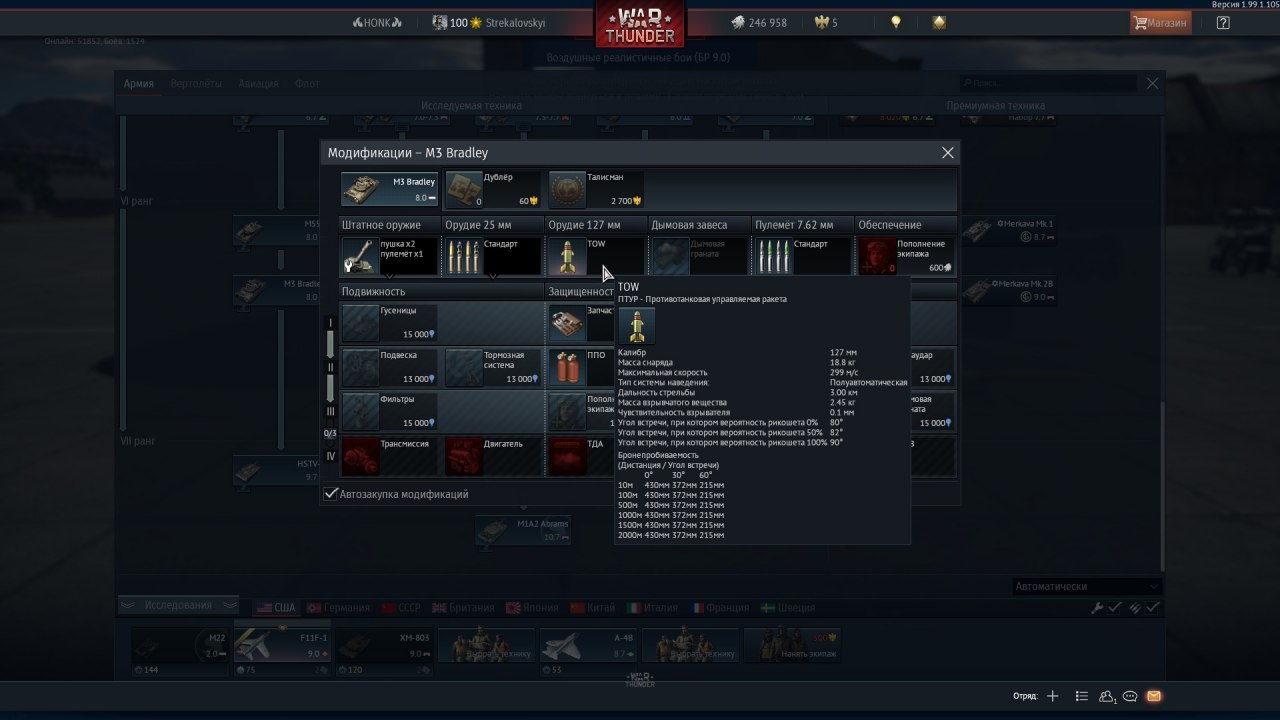Select the Германия country tab

point(338,607)
